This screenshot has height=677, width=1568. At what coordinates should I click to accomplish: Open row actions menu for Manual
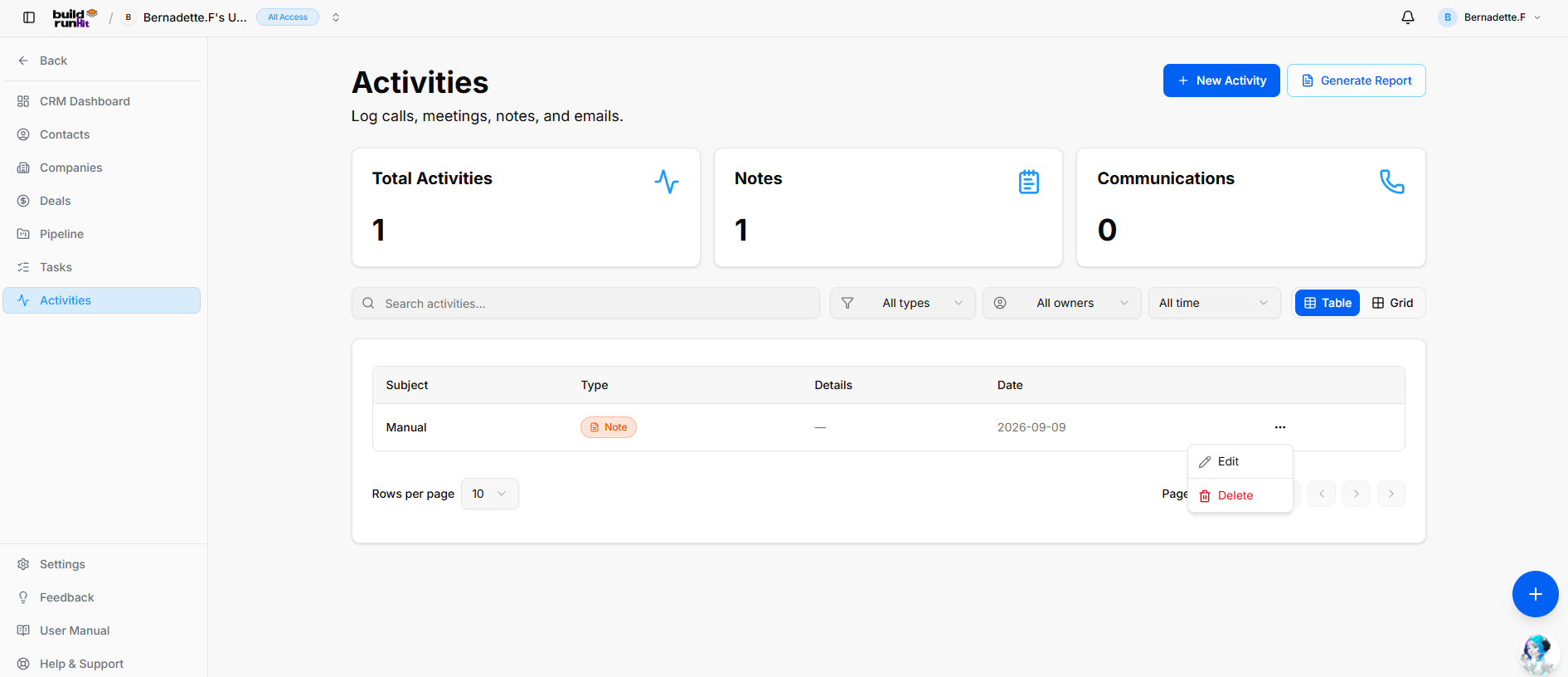click(x=1280, y=427)
